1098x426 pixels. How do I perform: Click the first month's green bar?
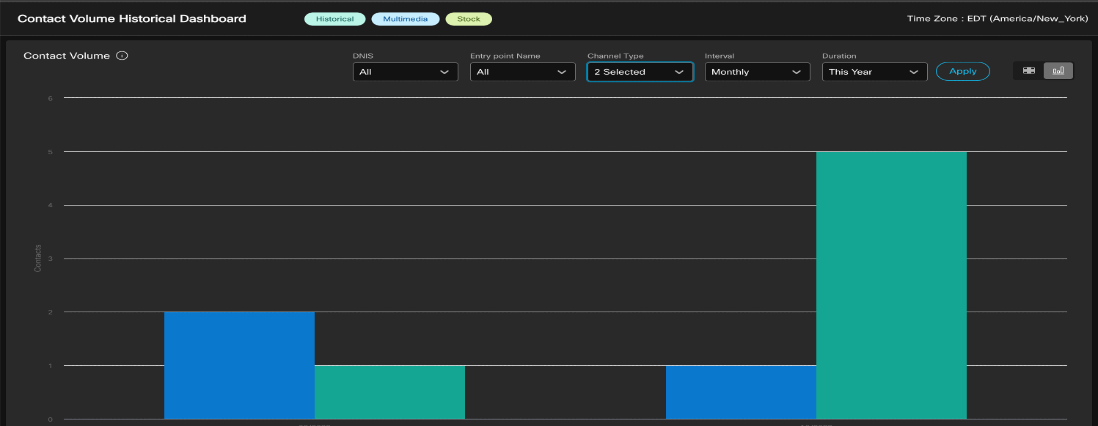(390, 391)
